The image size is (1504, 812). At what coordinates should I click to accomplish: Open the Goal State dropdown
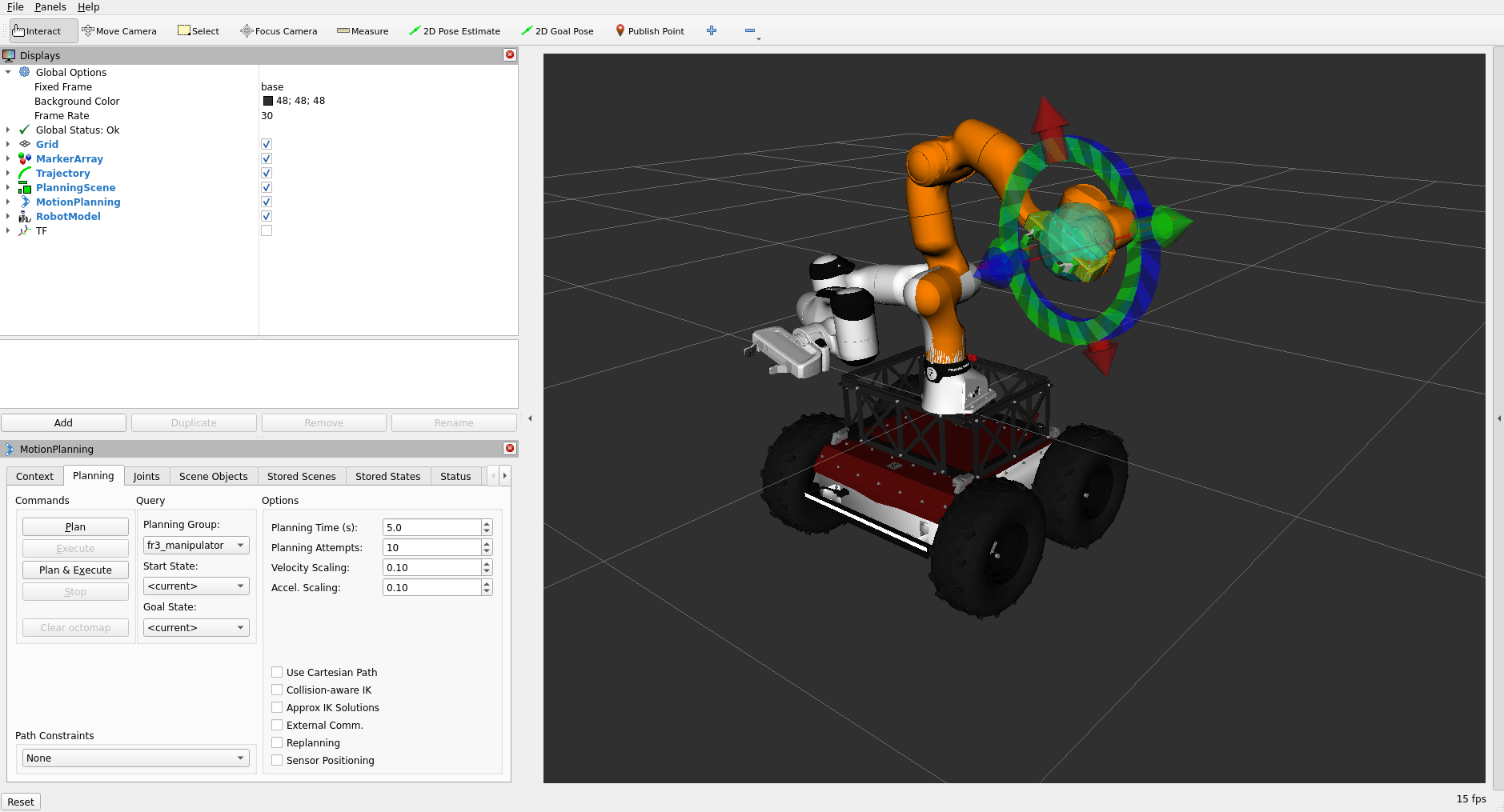(196, 627)
